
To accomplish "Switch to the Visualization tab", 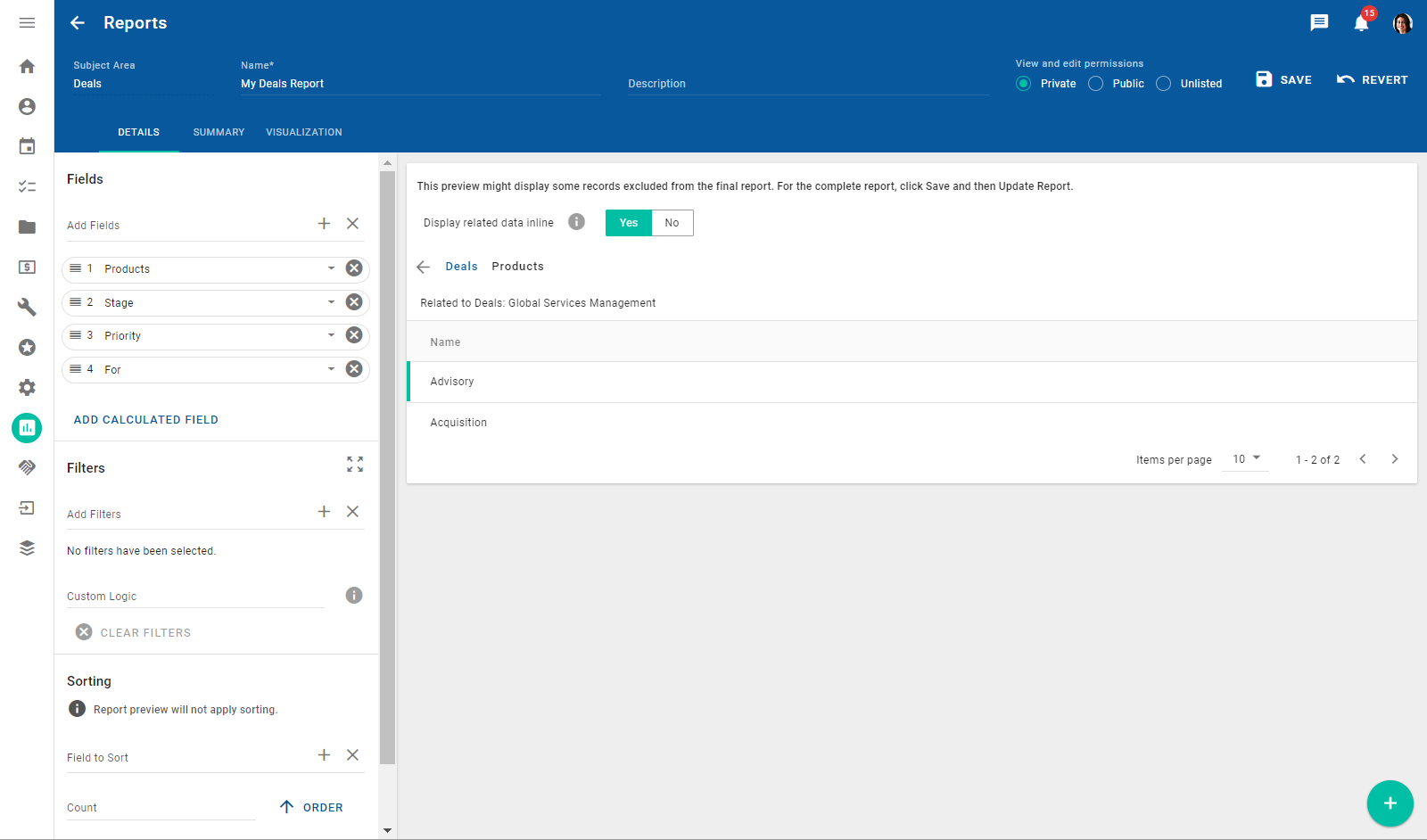I will pos(303,132).
